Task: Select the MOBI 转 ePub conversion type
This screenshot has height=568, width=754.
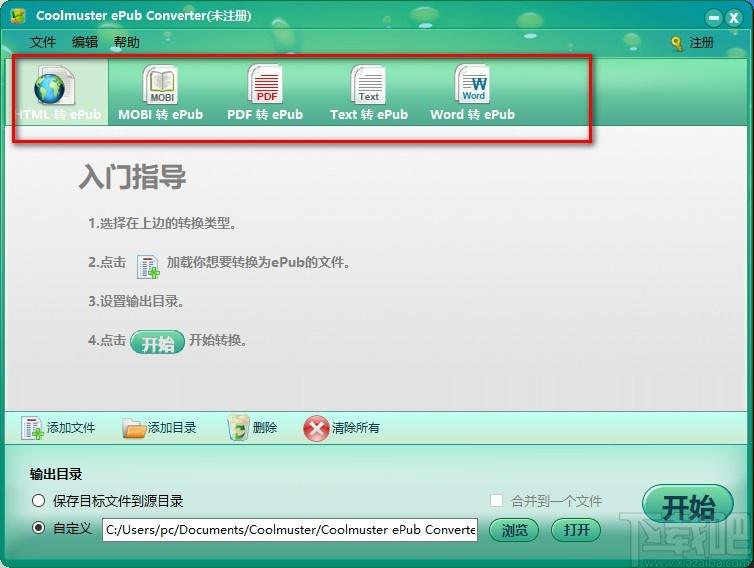Action: [161, 92]
